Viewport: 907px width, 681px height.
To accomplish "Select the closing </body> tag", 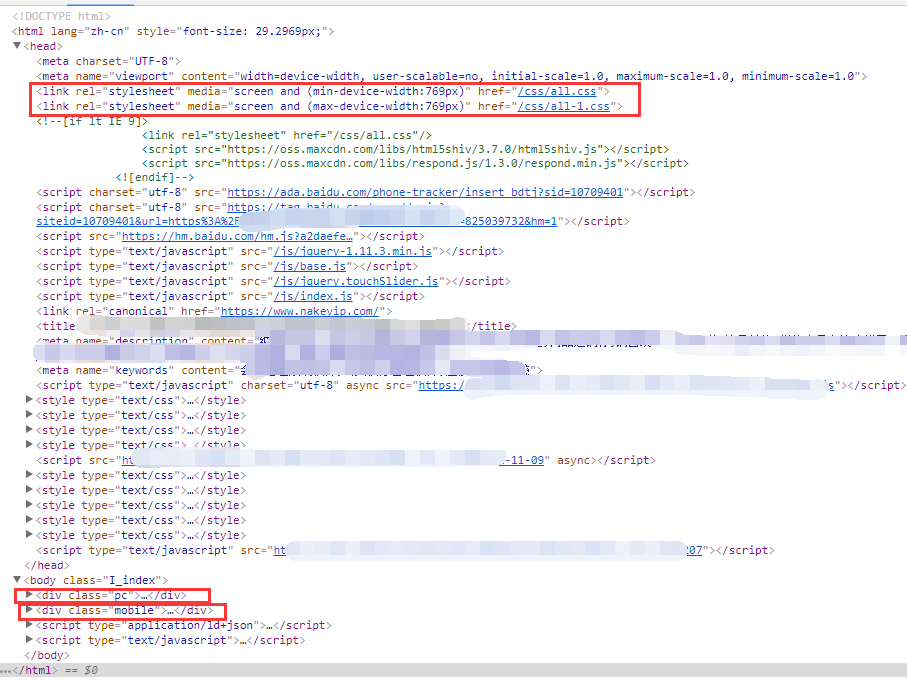I will point(47,656).
